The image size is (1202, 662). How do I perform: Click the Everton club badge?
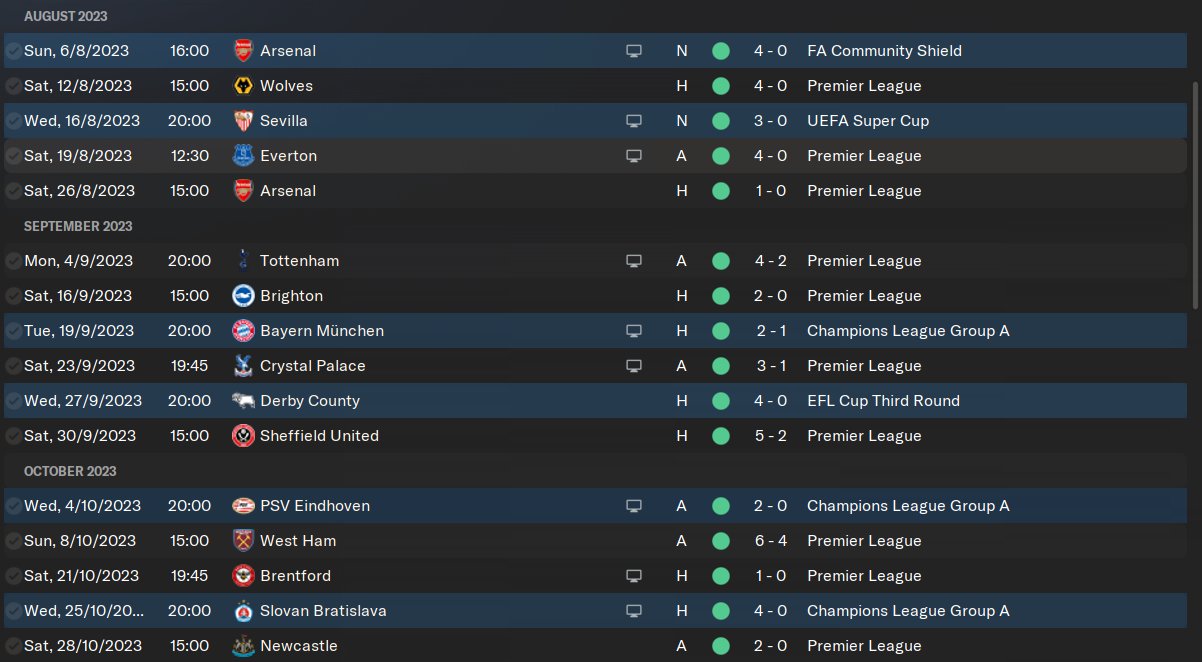[x=242, y=156]
